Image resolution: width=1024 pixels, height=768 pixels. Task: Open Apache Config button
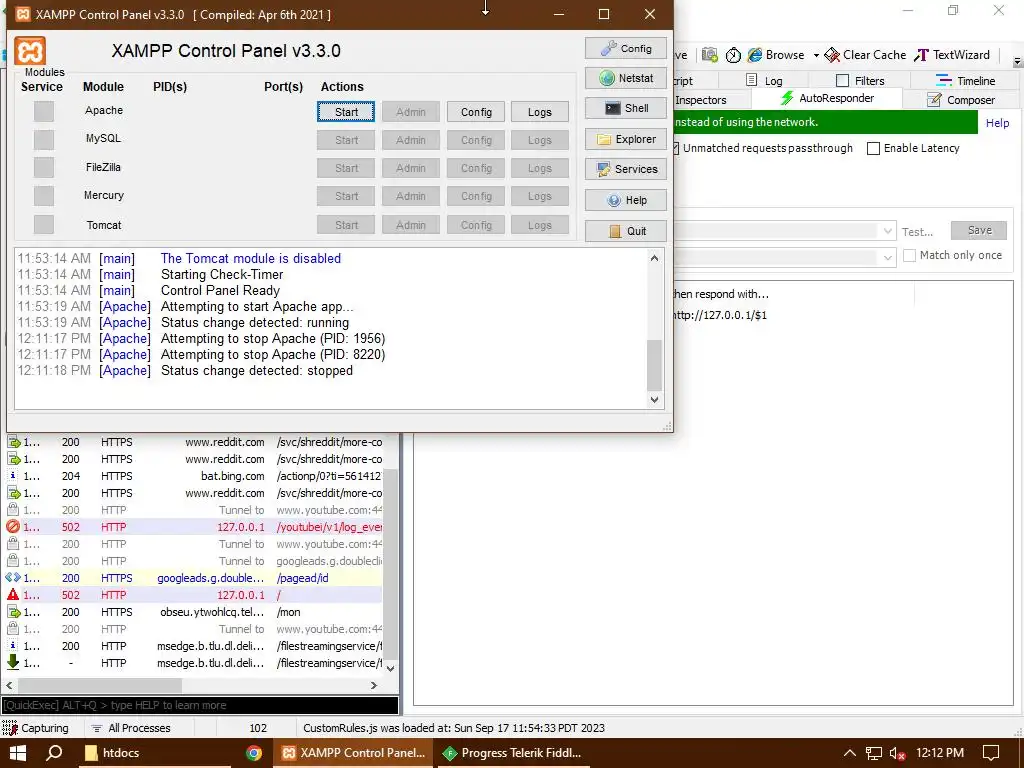(x=476, y=112)
